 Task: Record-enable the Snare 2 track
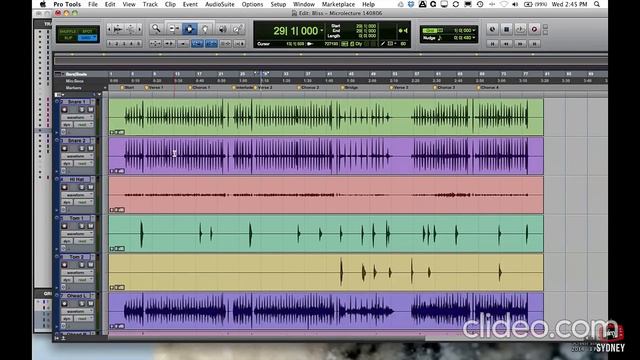tap(64, 148)
